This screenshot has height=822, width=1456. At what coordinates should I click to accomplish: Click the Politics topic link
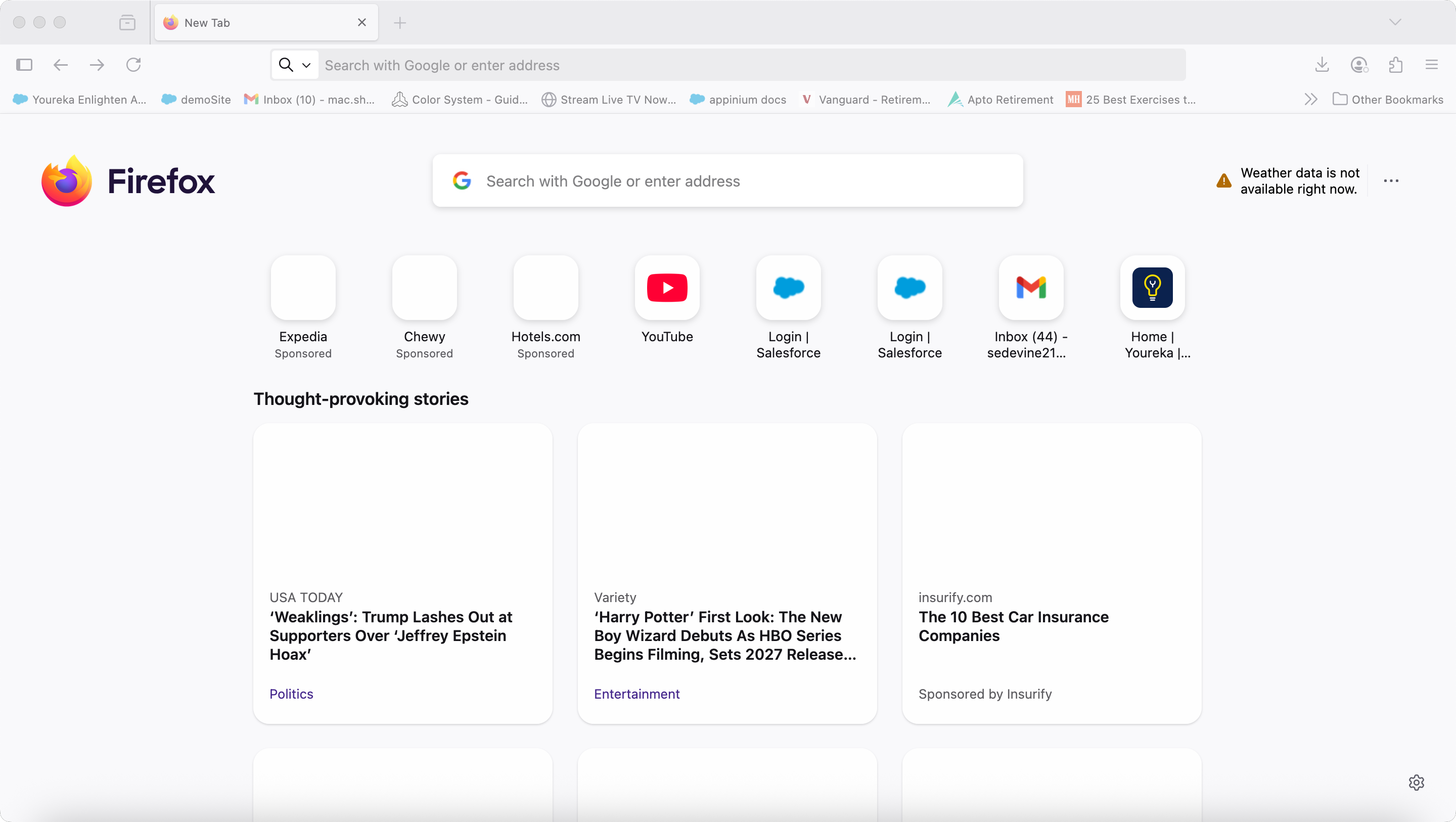291,694
